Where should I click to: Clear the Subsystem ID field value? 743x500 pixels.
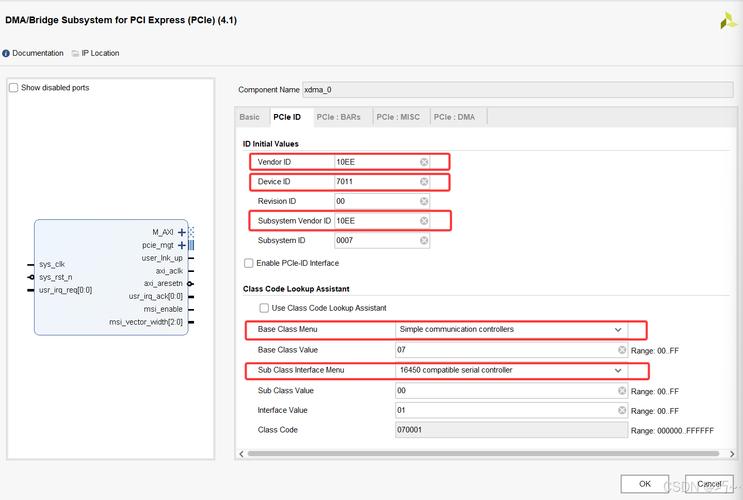(x=424, y=240)
